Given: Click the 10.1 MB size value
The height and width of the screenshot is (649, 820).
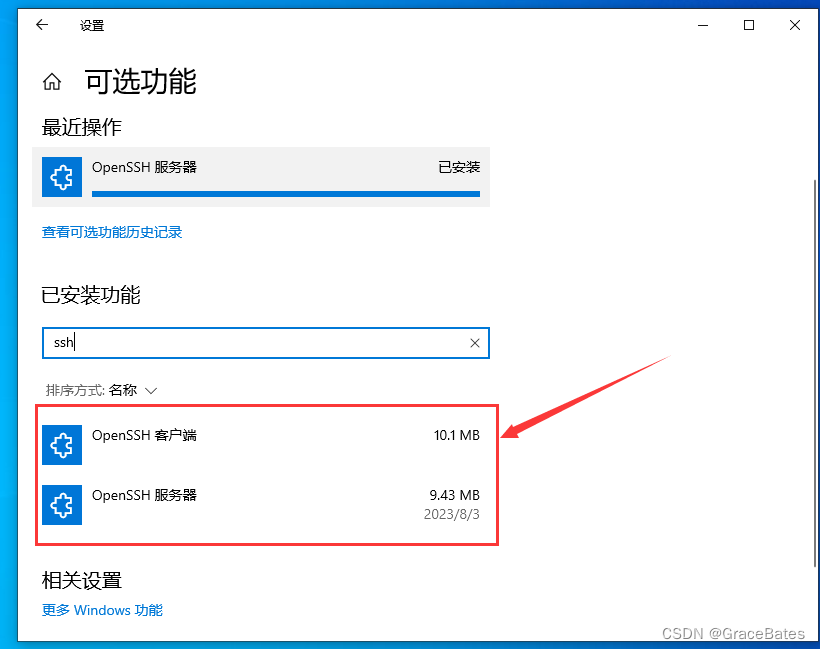Looking at the screenshot, I should tap(457, 435).
